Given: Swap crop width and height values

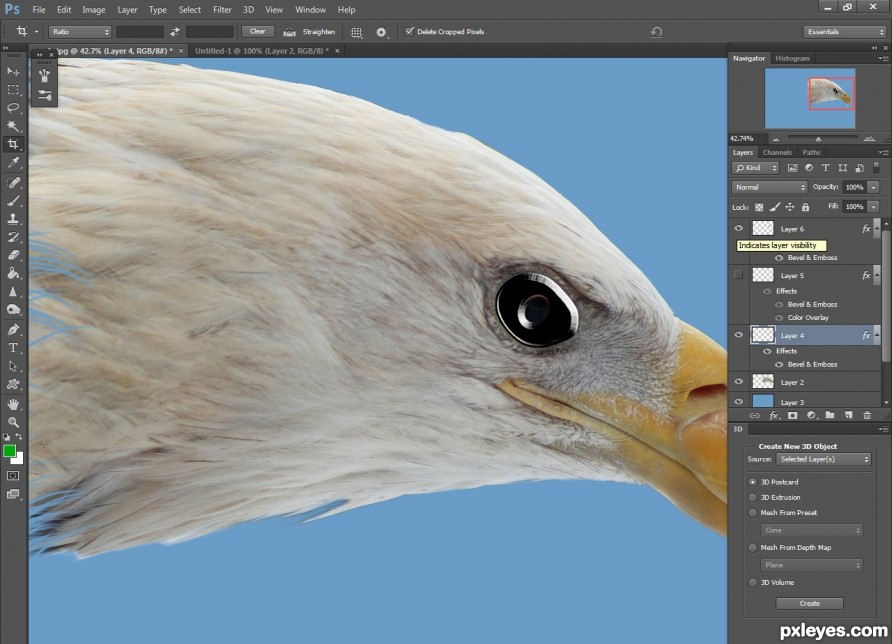Looking at the screenshot, I should (x=175, y=32).
